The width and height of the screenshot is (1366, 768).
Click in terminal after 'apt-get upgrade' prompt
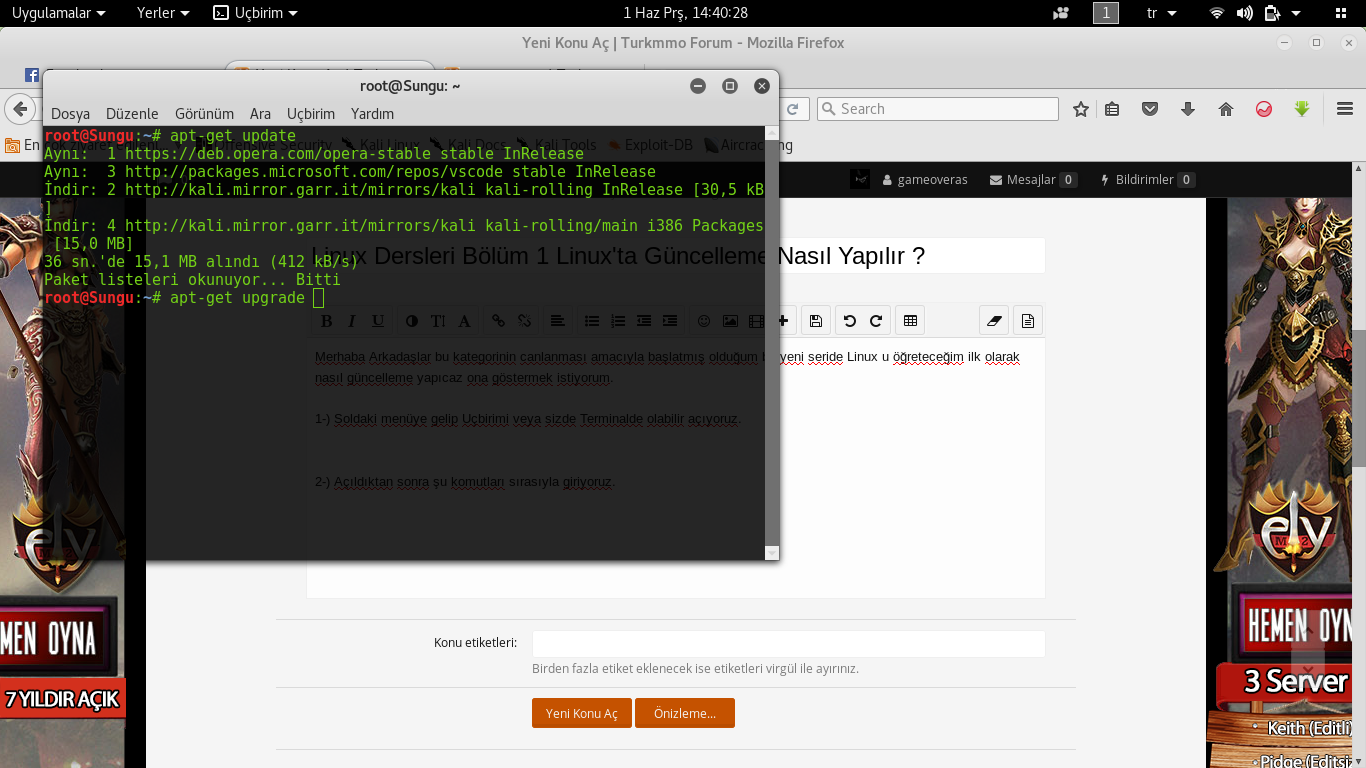[318, 298]
